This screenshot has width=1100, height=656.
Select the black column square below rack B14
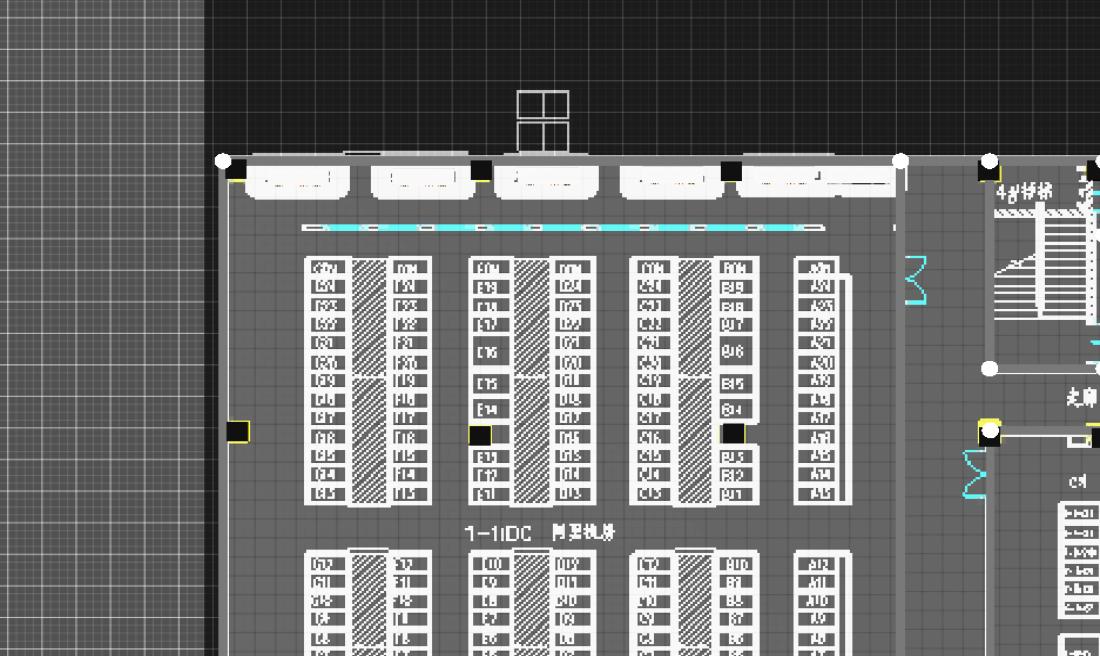(x=733, y=433)
